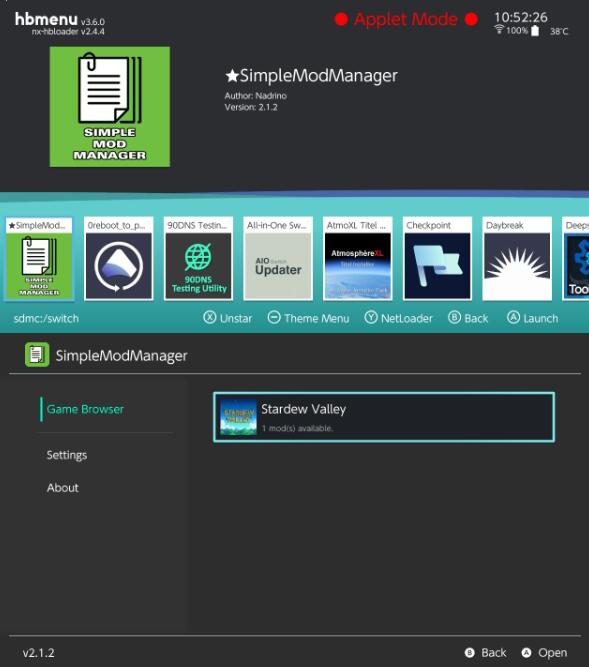Click the NetLoader Y button

pos(398,318)
